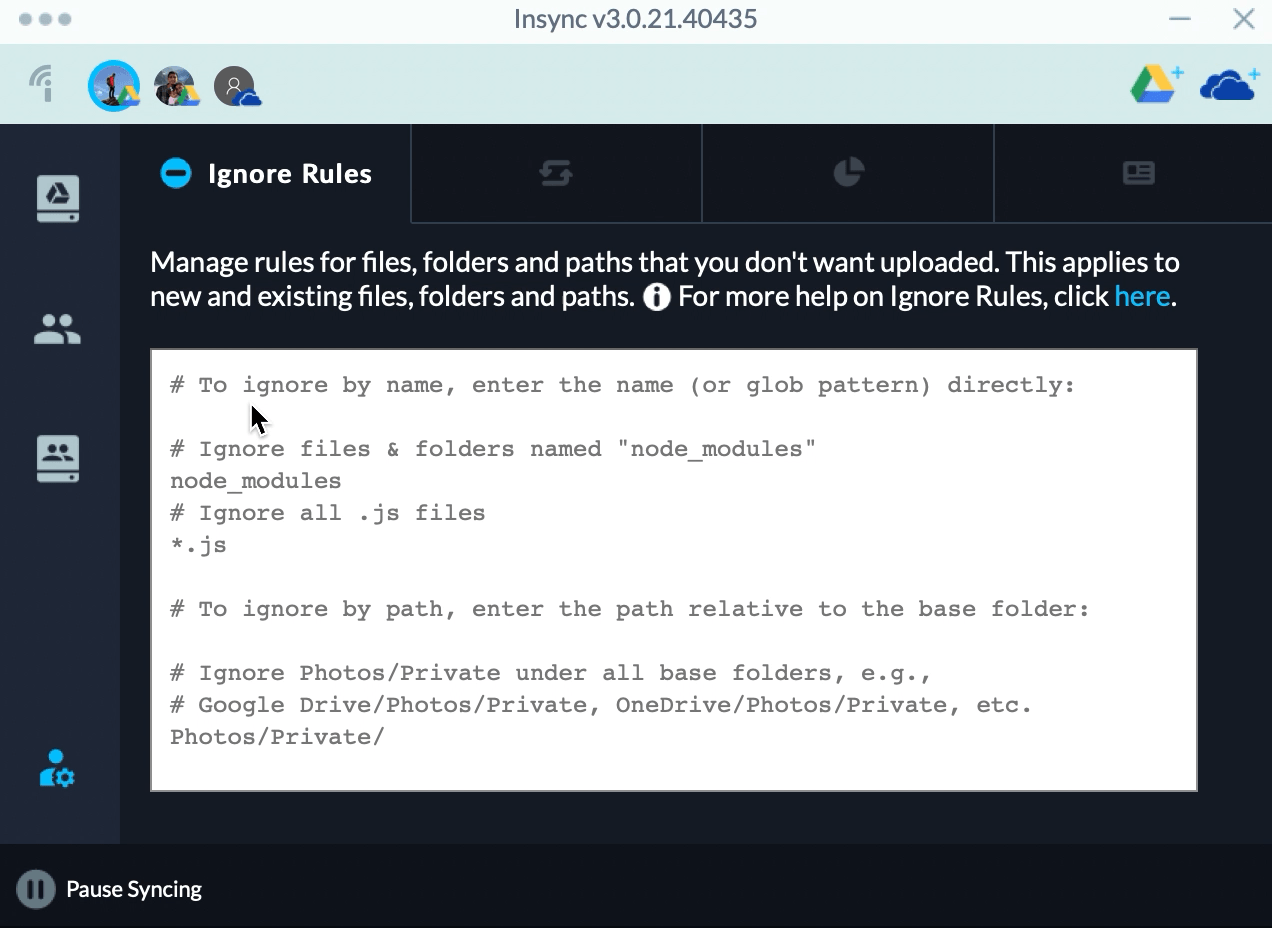This screenshot has width=1272, height=928.
Task: Minimize the Insync window
Action: coord(1180,19)
